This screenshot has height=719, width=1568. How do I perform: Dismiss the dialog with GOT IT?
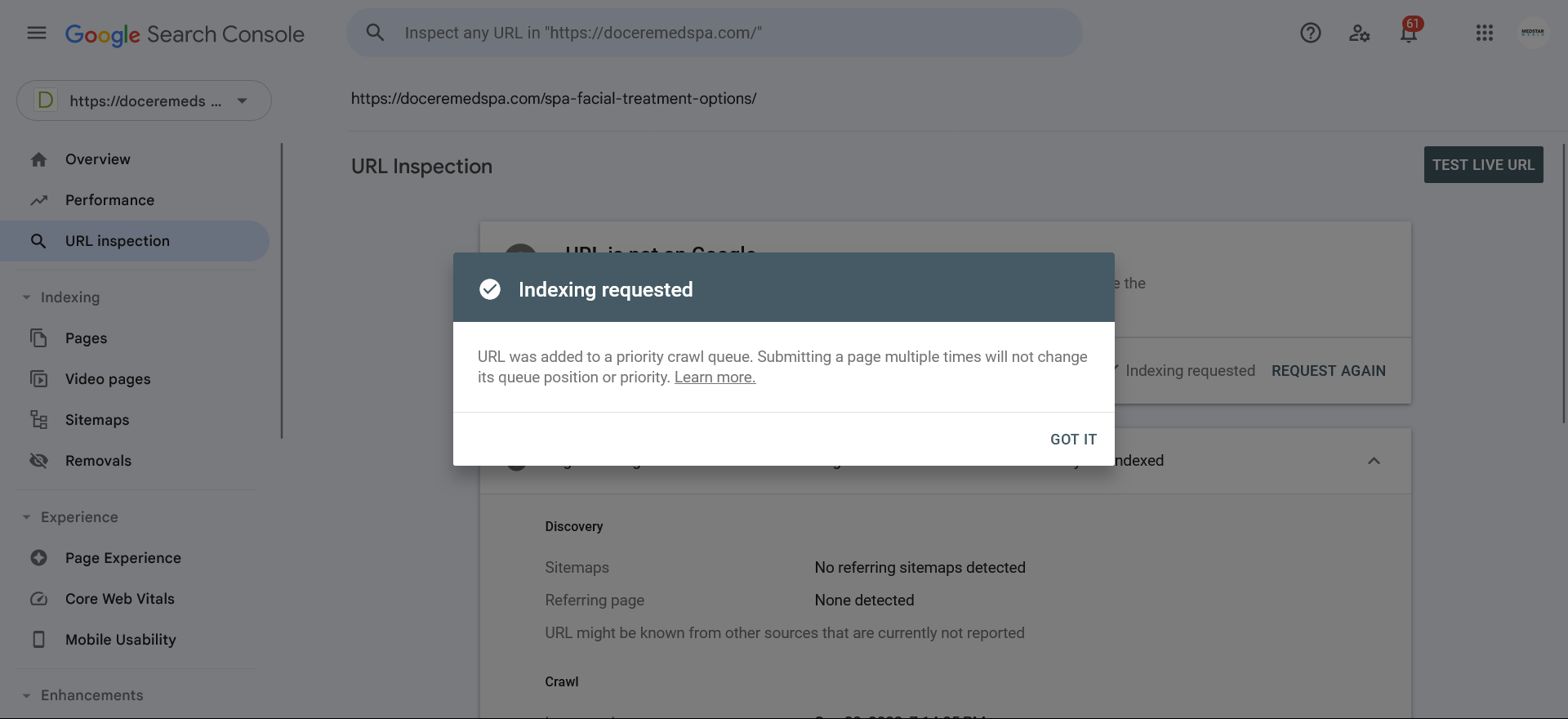coord(1073,440)
